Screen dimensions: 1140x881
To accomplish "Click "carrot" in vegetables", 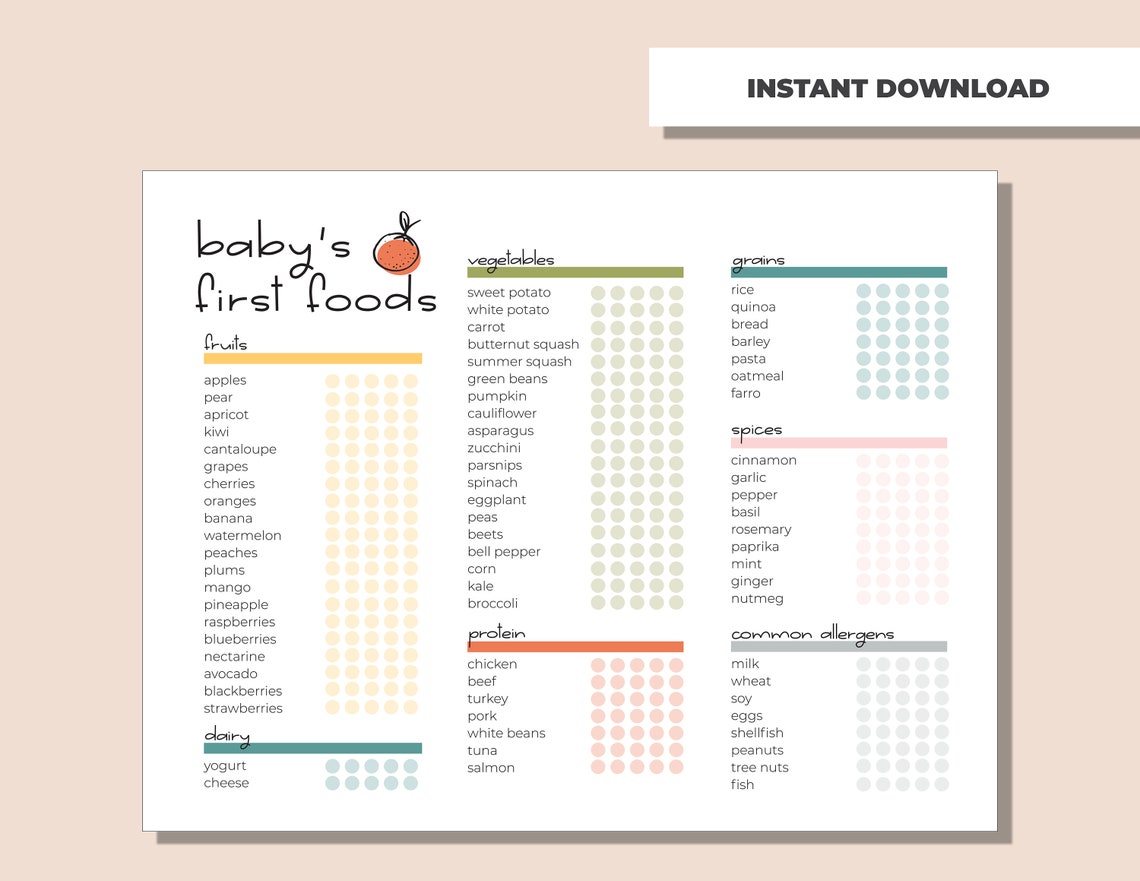I will (486, 327).
